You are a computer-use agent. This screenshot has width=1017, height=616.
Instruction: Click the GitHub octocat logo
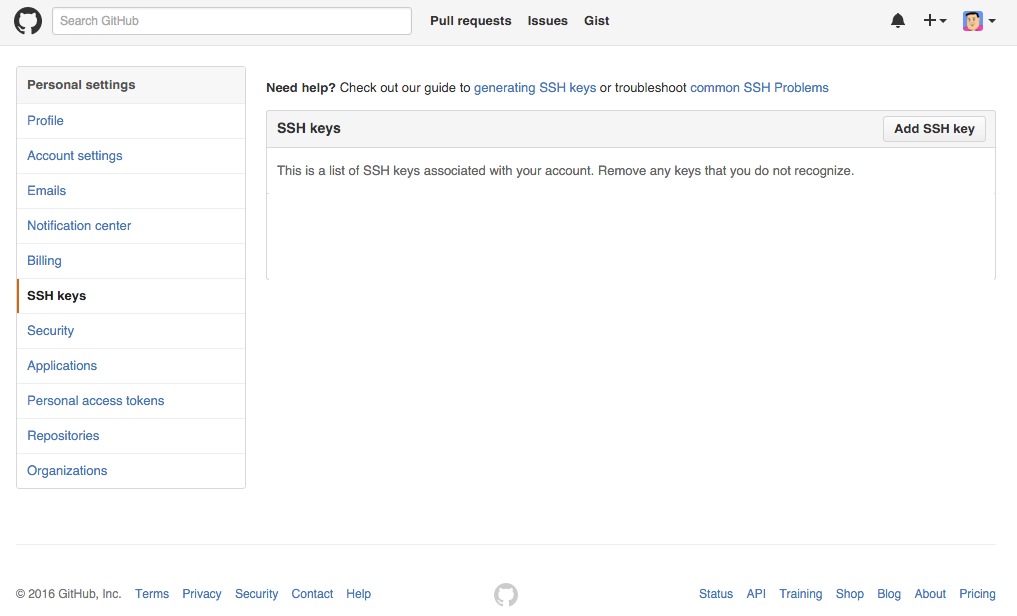tap(27, 20)
